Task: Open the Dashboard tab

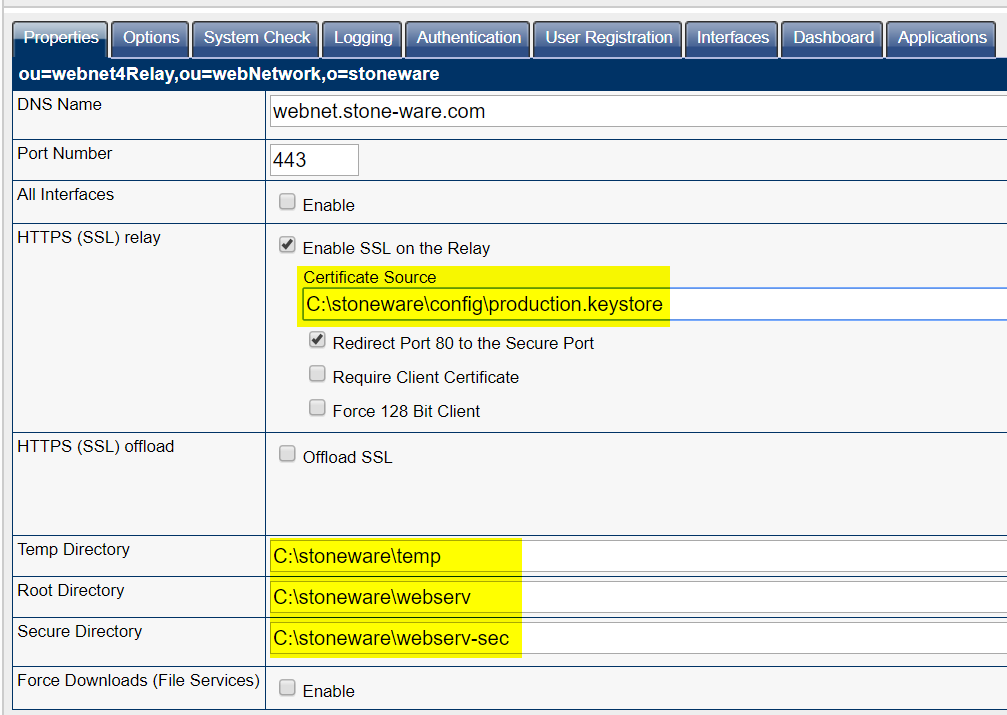Action: 833,39
